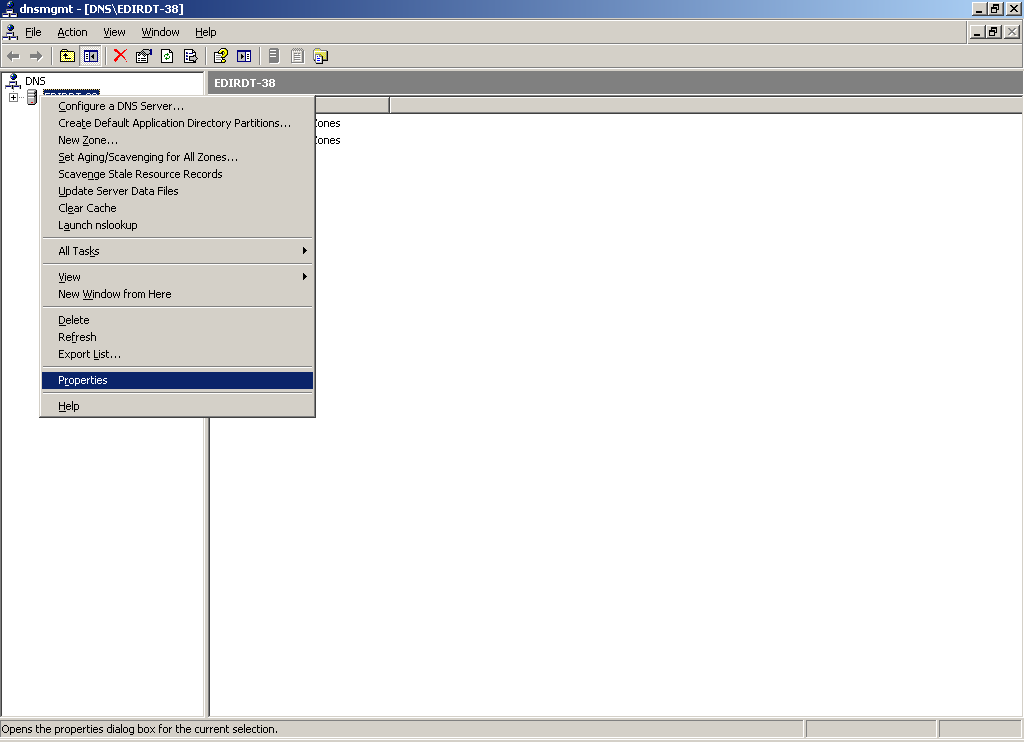The height and width of the screenshot is (742, 1024).
Task: Choose Configure a DNS Server
Action: coord(177,106)
